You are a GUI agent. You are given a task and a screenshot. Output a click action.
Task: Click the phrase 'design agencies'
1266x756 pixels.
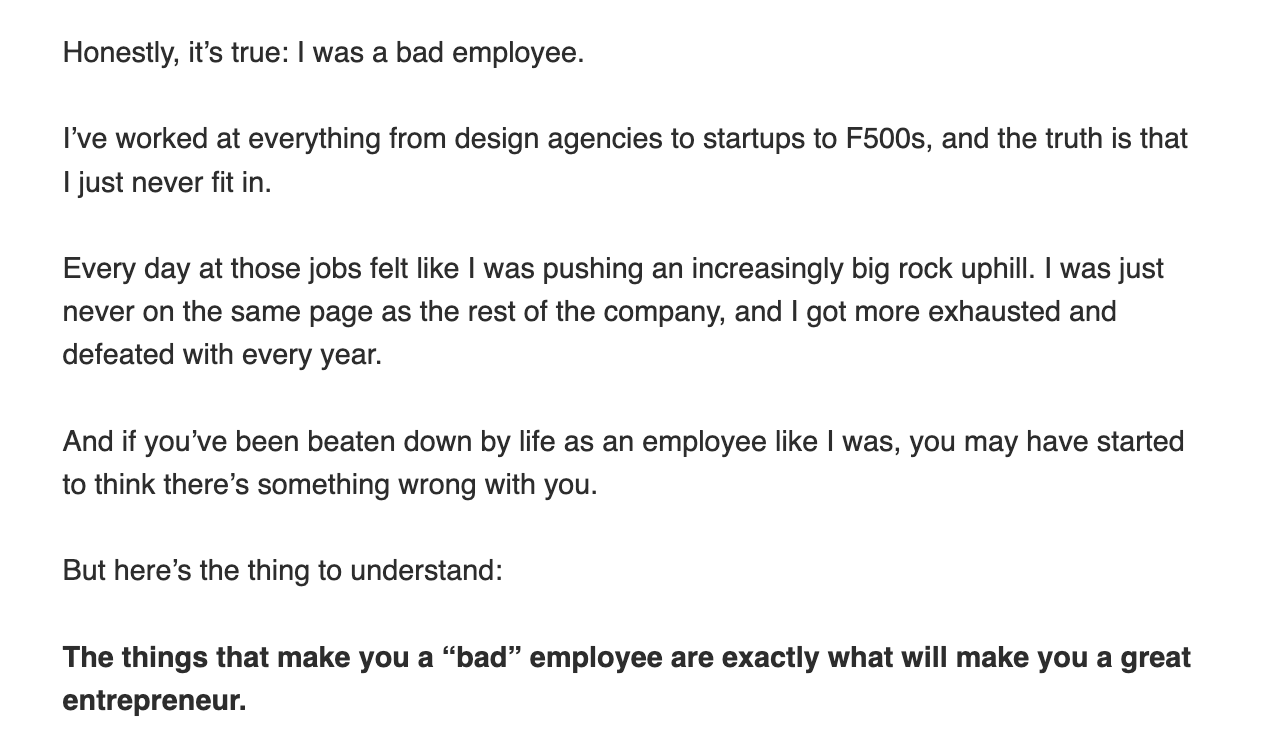559,139
